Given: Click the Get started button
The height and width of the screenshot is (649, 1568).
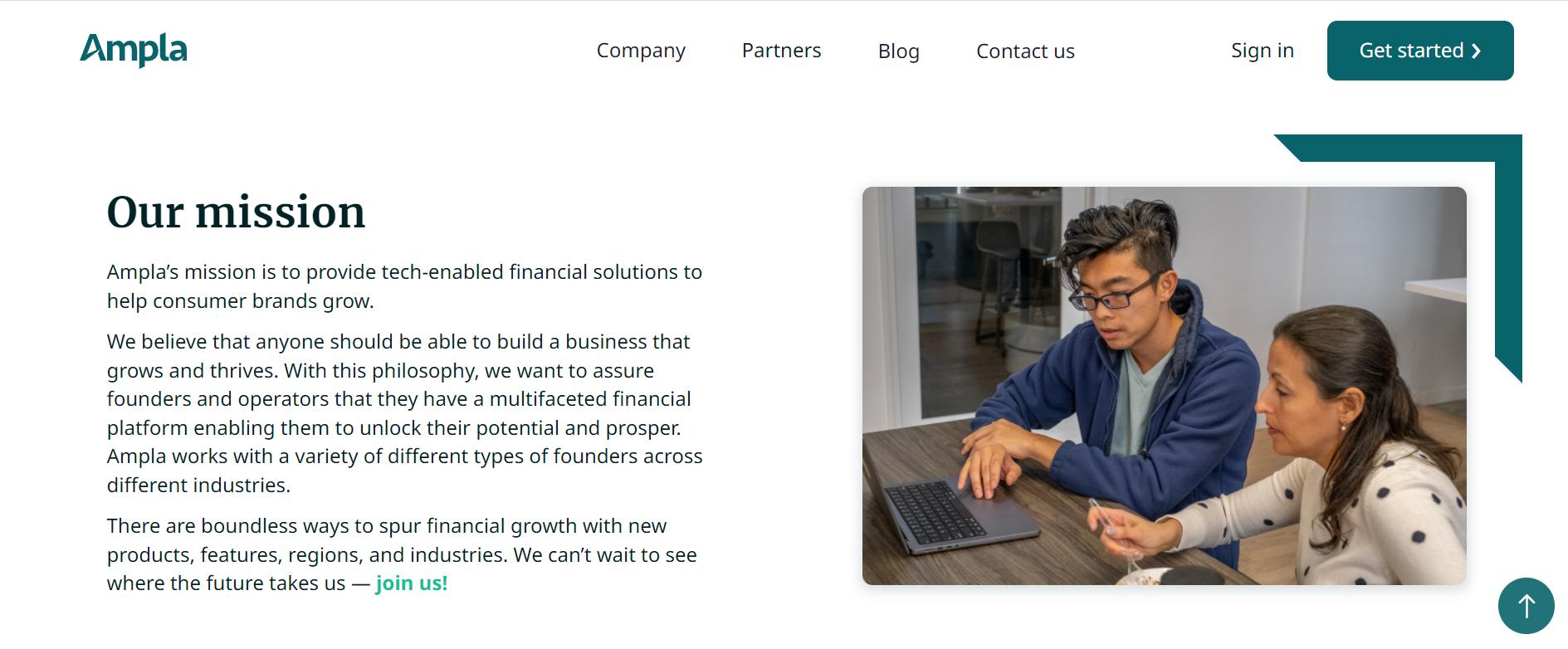Looking at the screenshot, I should [x=1419, y=51].
